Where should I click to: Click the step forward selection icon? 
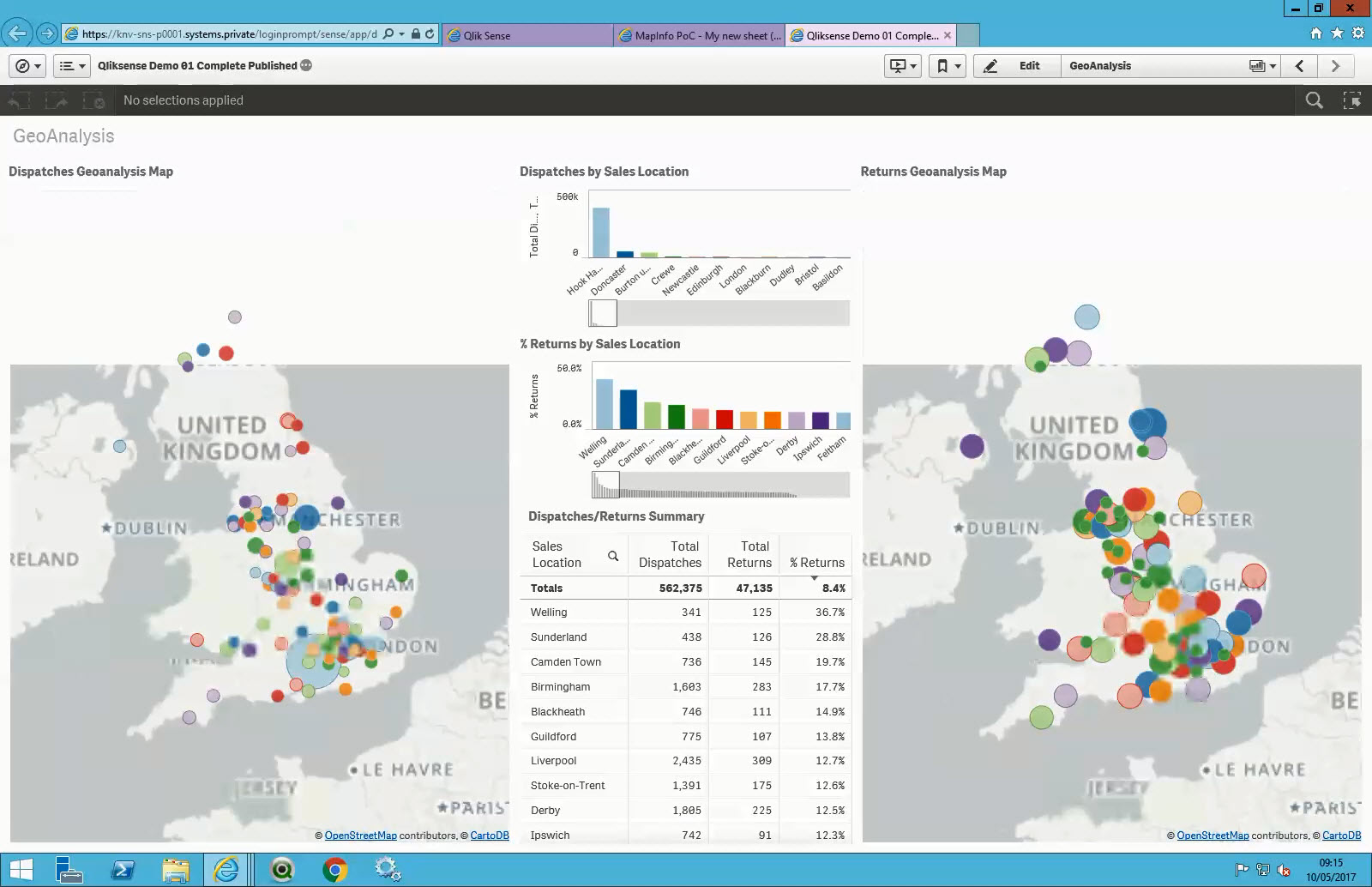pos(57,100)
